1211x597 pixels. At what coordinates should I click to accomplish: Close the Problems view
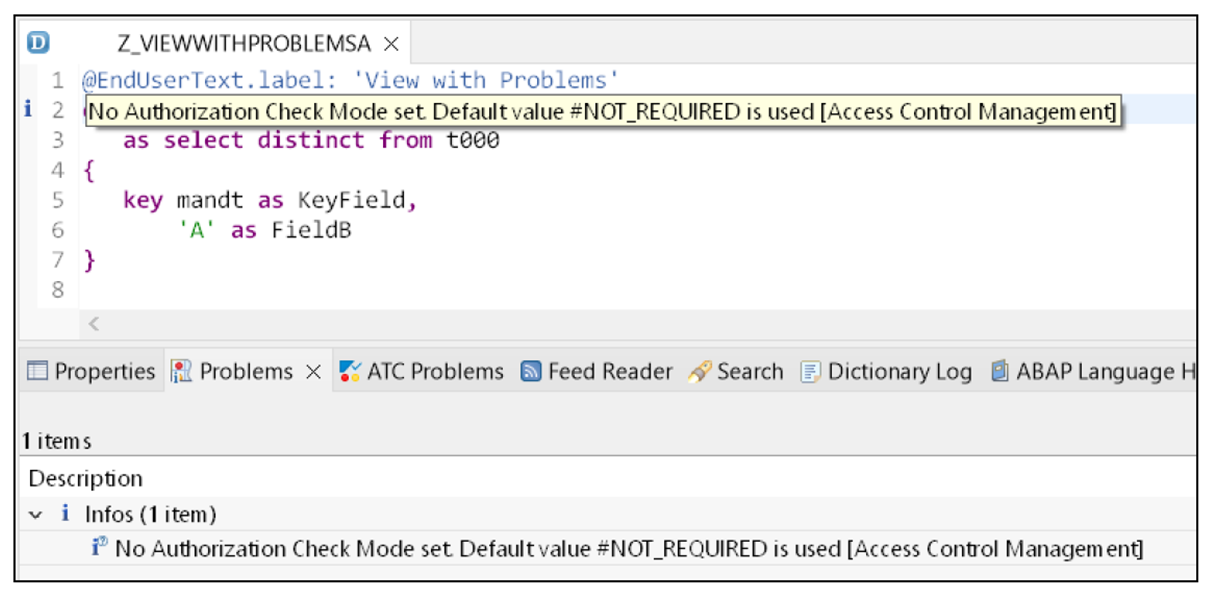[313, 371]
